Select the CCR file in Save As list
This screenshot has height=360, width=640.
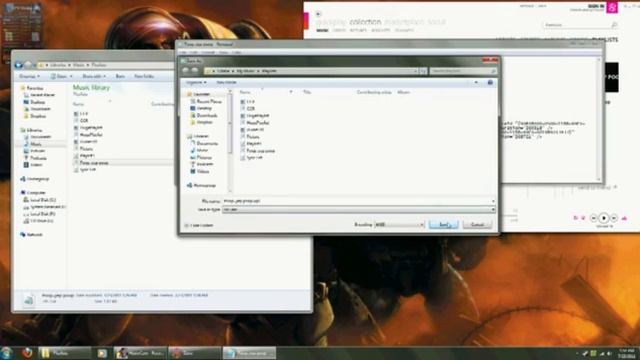(x=248, y=109)
